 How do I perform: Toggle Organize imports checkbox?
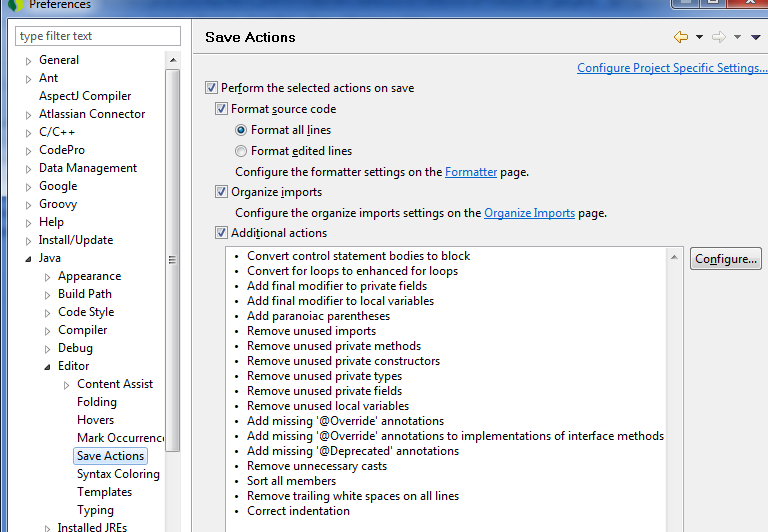pyautogui.click(x=221, y=192)
